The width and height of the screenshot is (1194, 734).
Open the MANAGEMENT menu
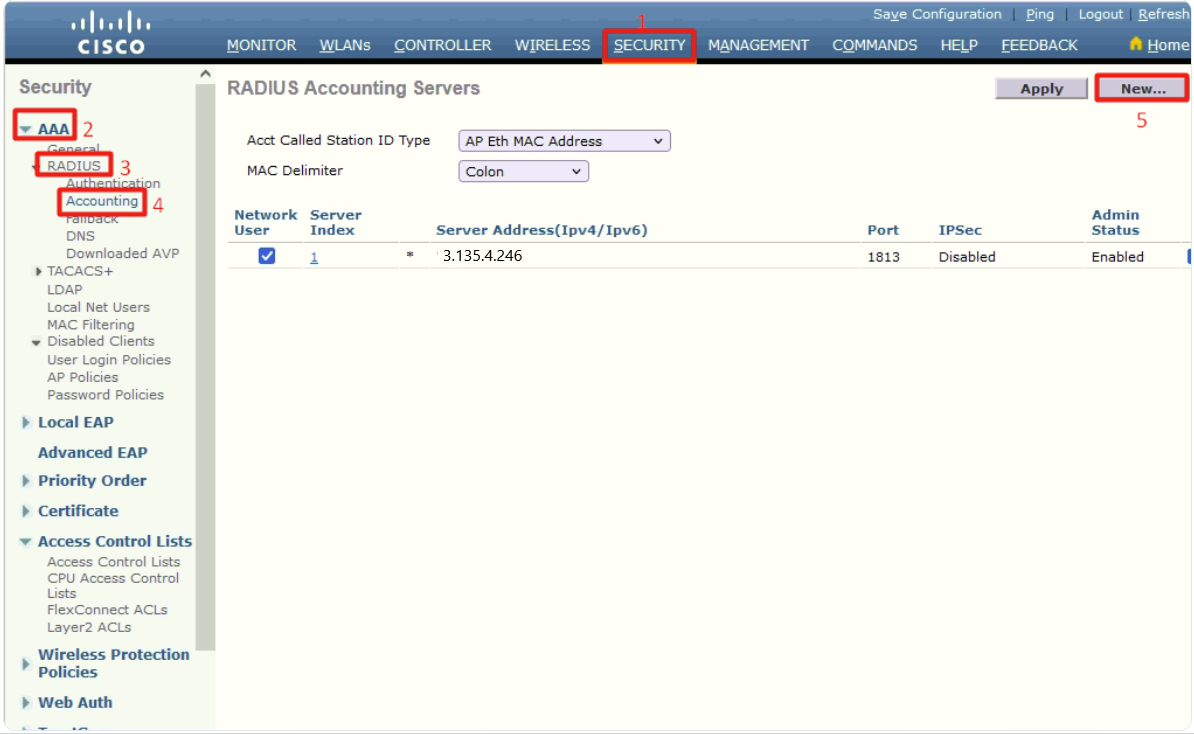[x=758, y=46]
